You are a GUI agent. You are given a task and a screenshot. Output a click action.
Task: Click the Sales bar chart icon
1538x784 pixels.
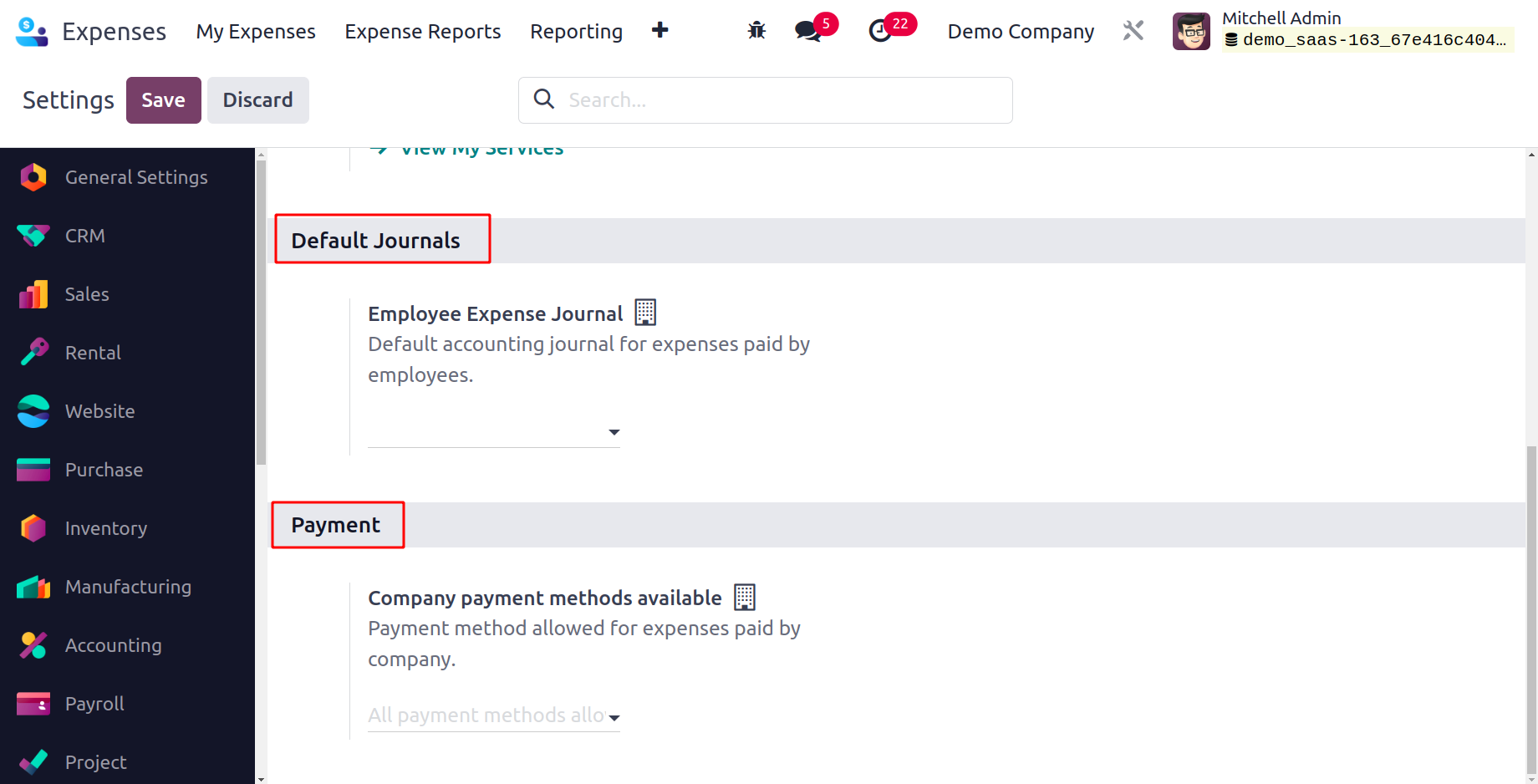click(x=33, y=294)
